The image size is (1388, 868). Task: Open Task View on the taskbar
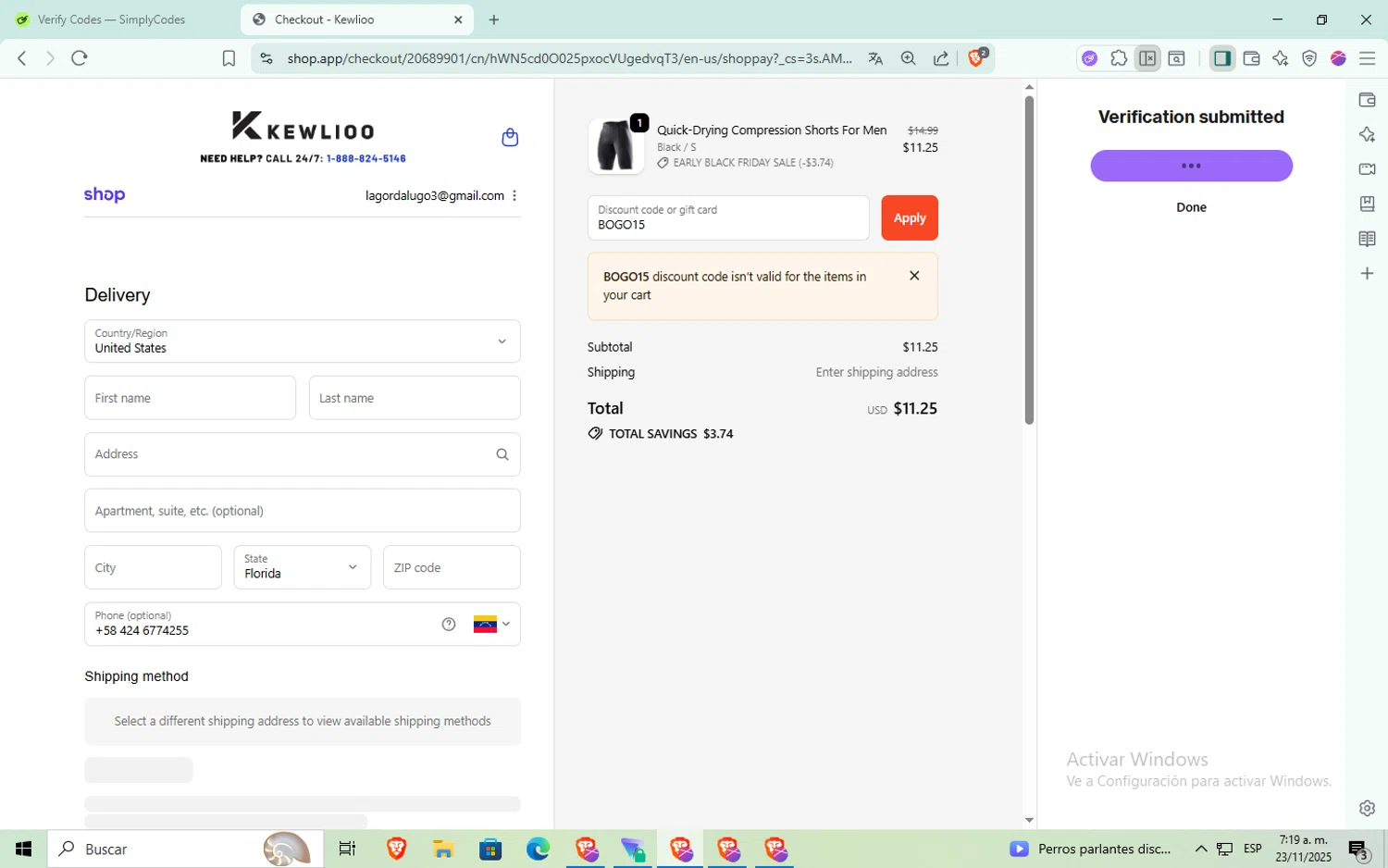point(348,849)
